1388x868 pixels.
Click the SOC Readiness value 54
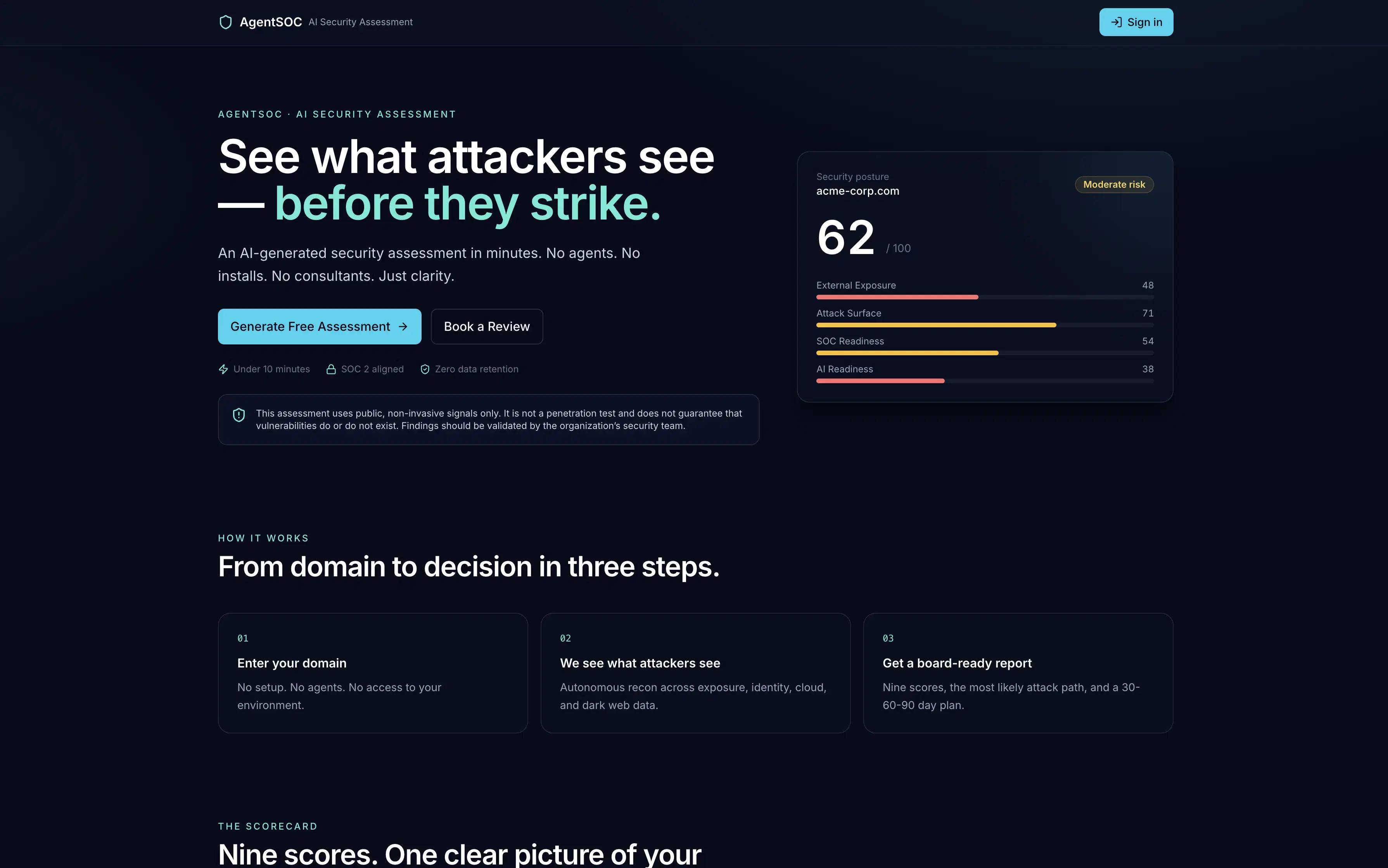pos(1148,341)
